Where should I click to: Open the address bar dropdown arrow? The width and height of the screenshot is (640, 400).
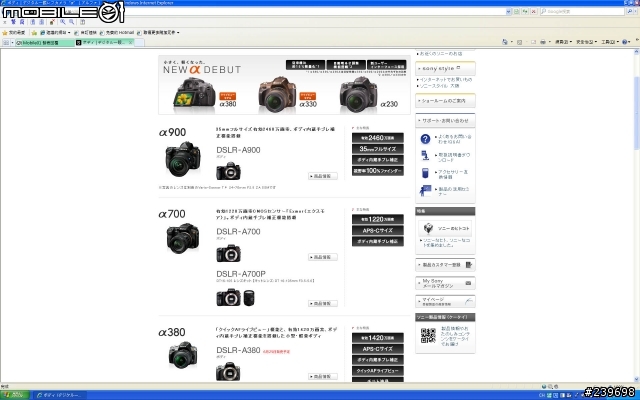pos(508,11)
